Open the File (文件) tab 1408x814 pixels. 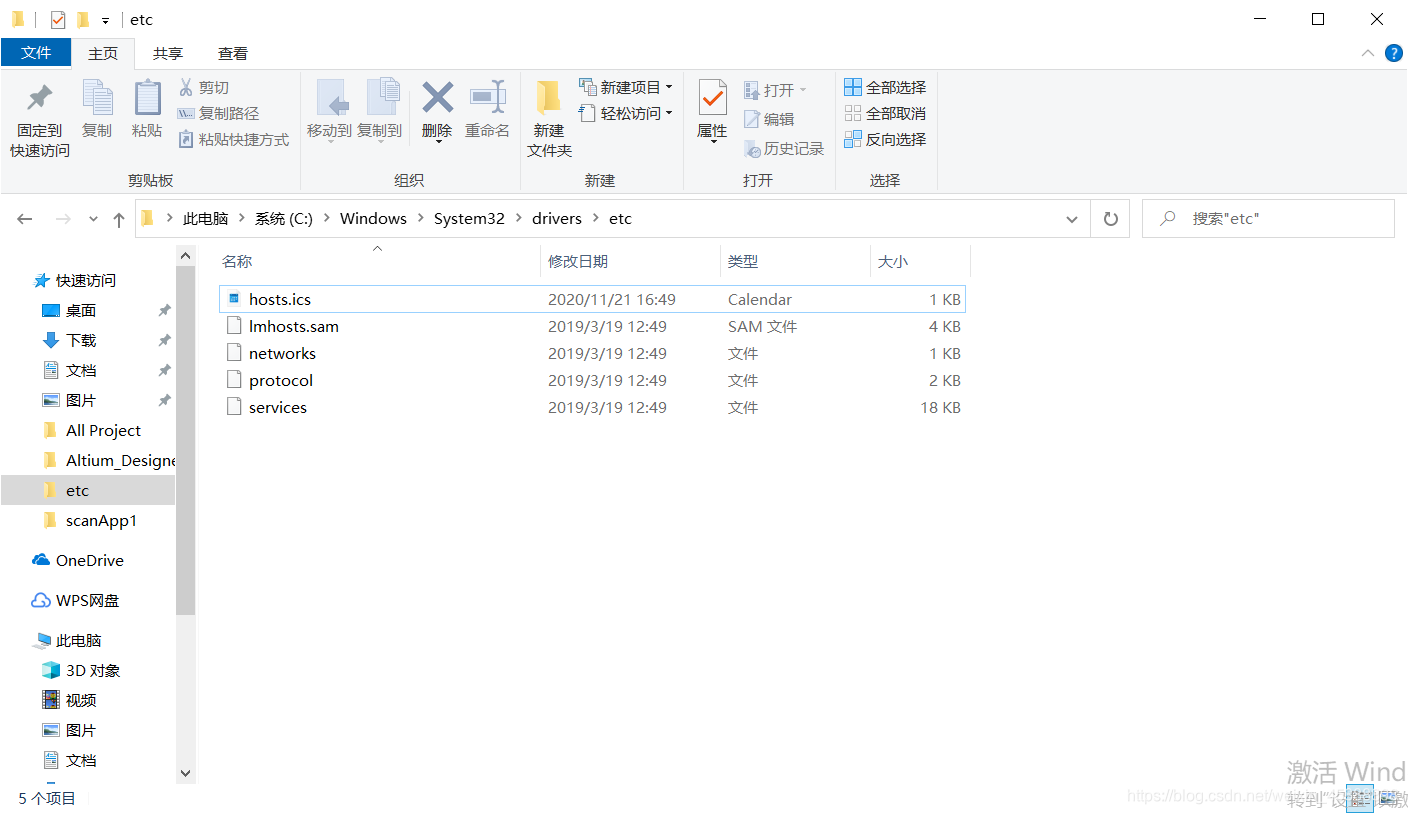[x=36, y=53]
